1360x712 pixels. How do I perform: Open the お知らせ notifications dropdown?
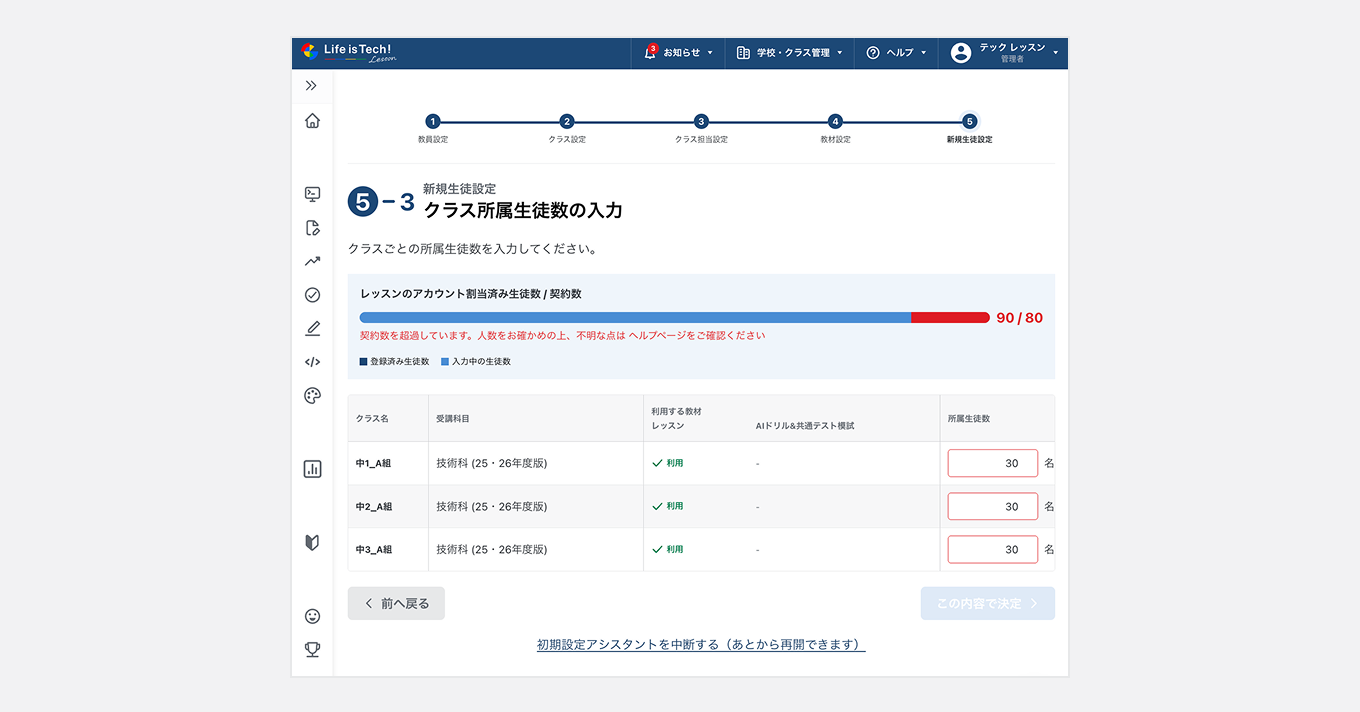click(678, 53)
